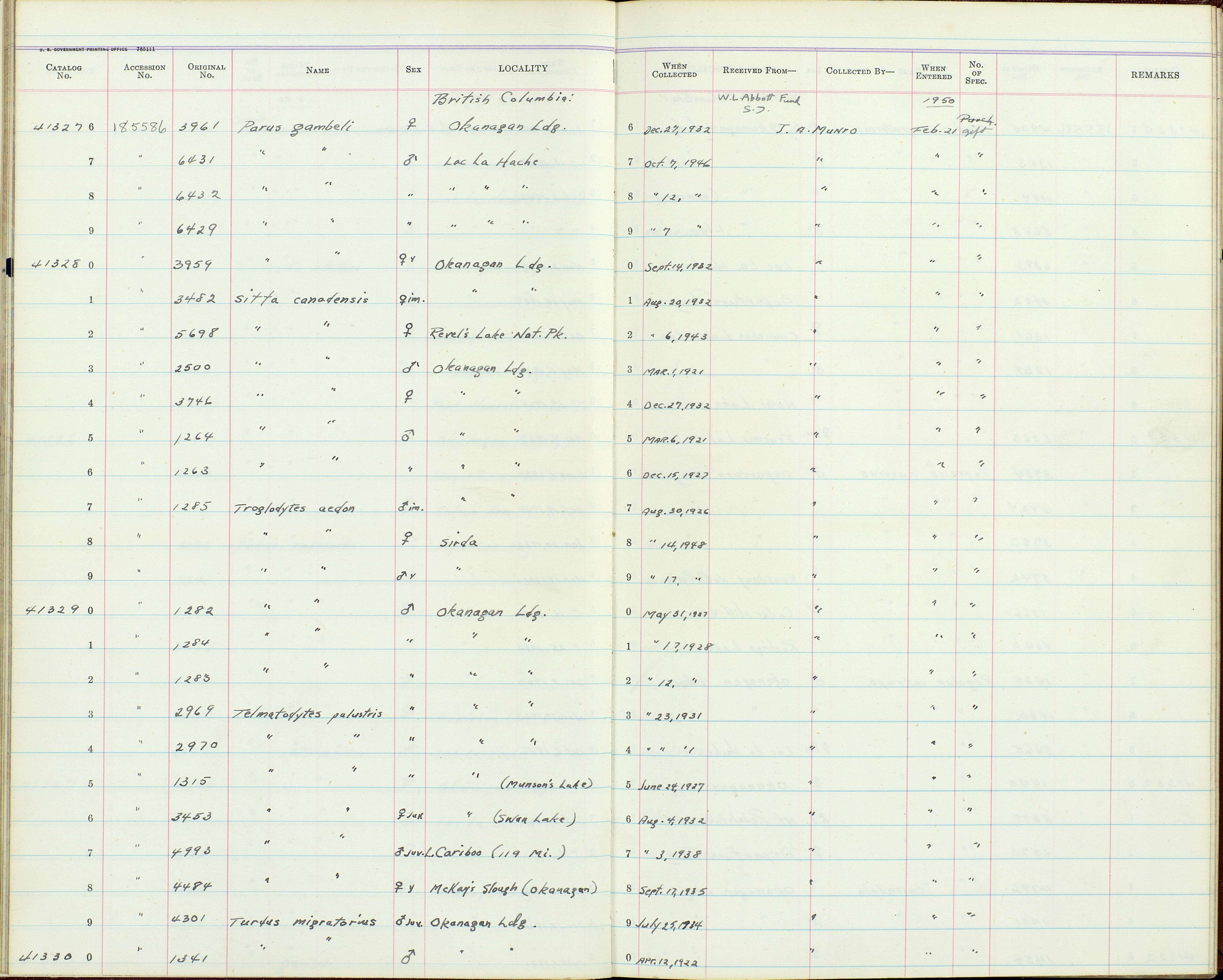This screenshot has width=1223, height=980.
Task: Select original number 2969
Action: click(x=194, y=711)
